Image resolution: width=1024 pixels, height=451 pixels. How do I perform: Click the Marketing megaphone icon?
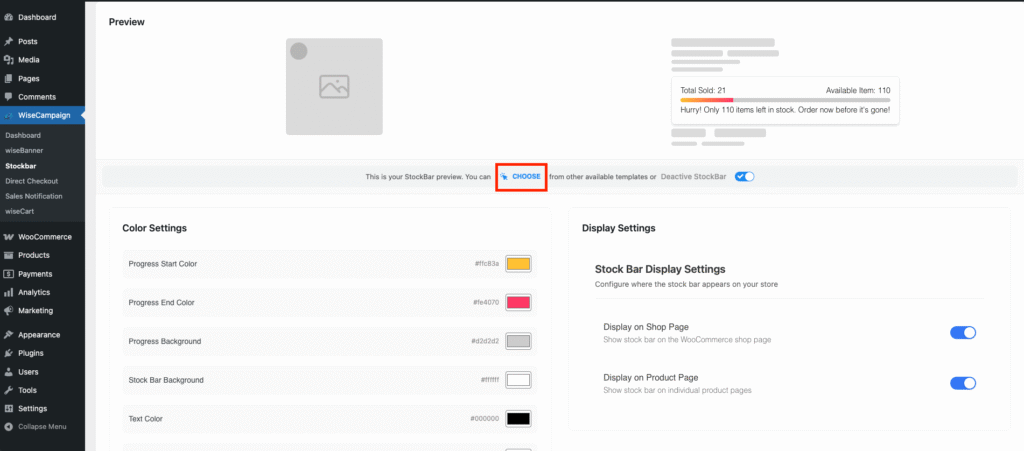[8, 311]
